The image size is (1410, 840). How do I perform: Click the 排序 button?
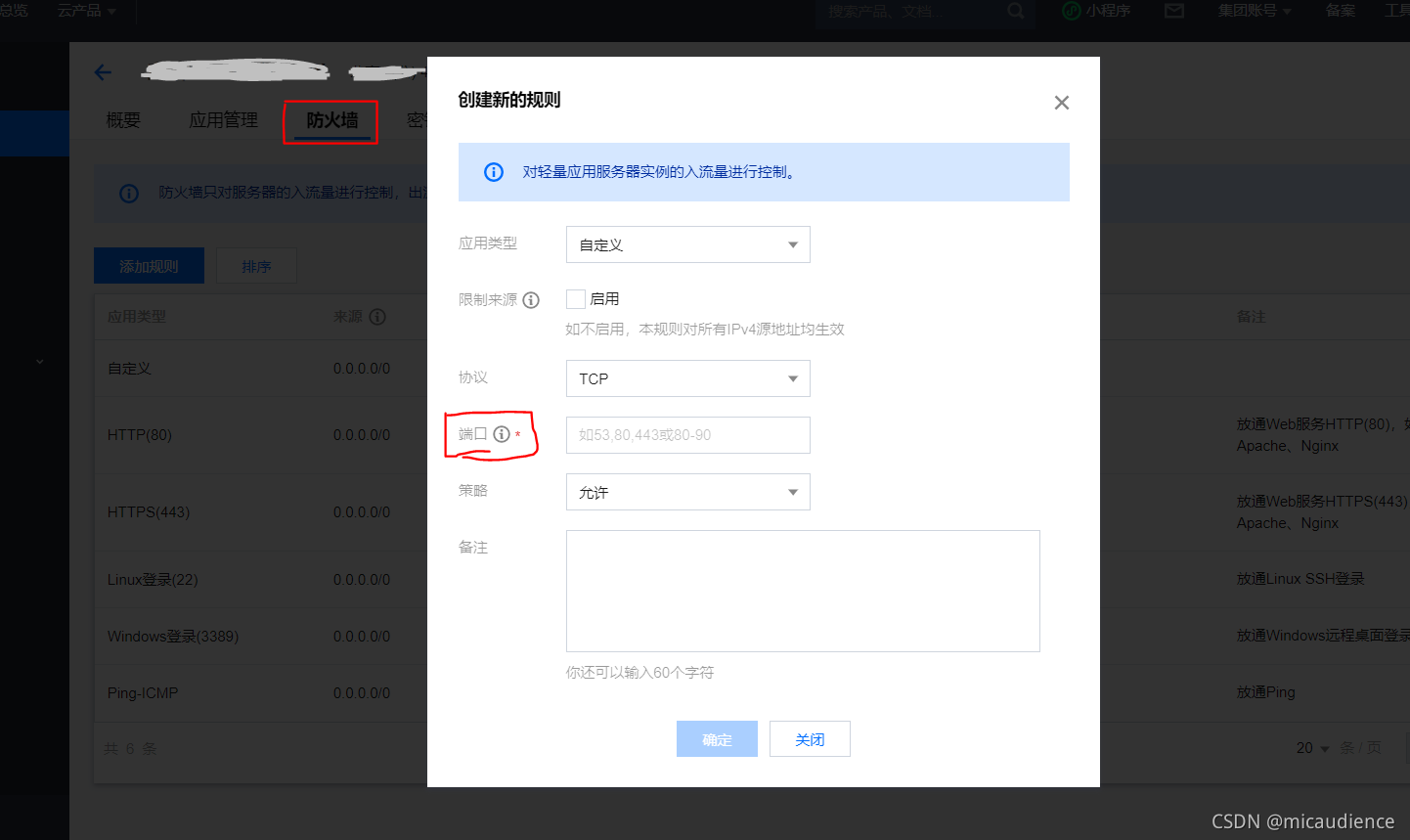(256, 266)
